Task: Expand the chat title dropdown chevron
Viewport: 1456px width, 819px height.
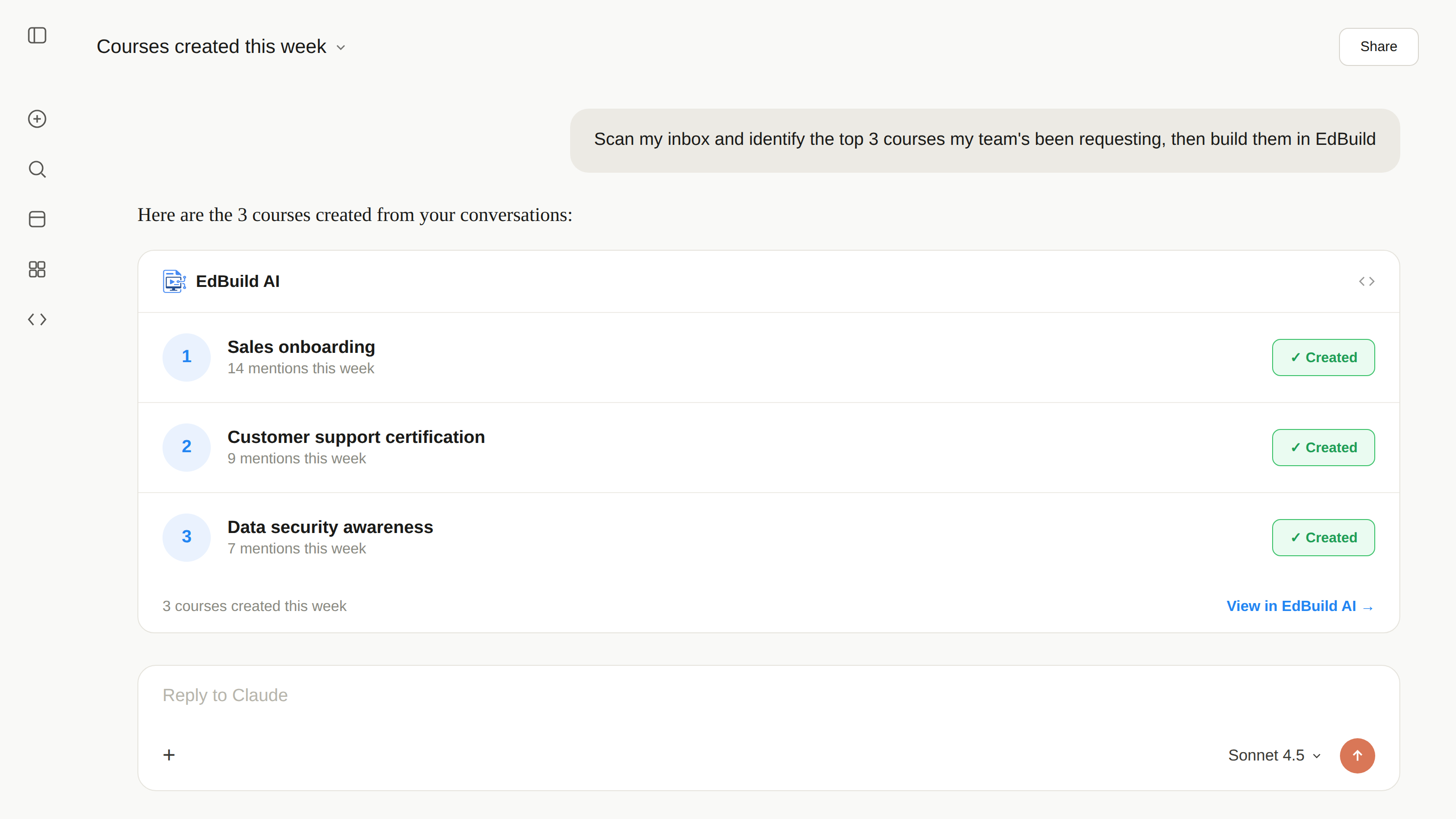Action: tap(341, 47)
